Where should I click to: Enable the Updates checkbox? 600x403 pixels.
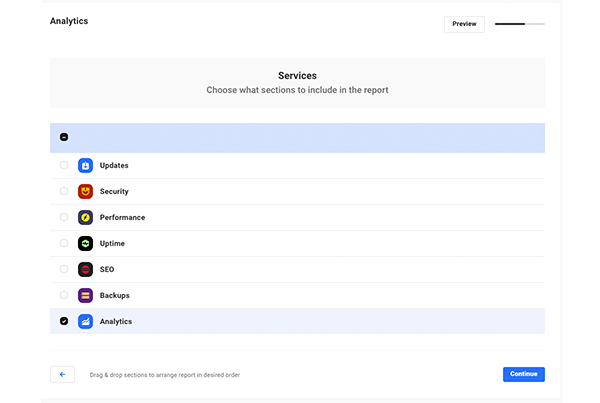pyautogui.click(x=64, y=165)
